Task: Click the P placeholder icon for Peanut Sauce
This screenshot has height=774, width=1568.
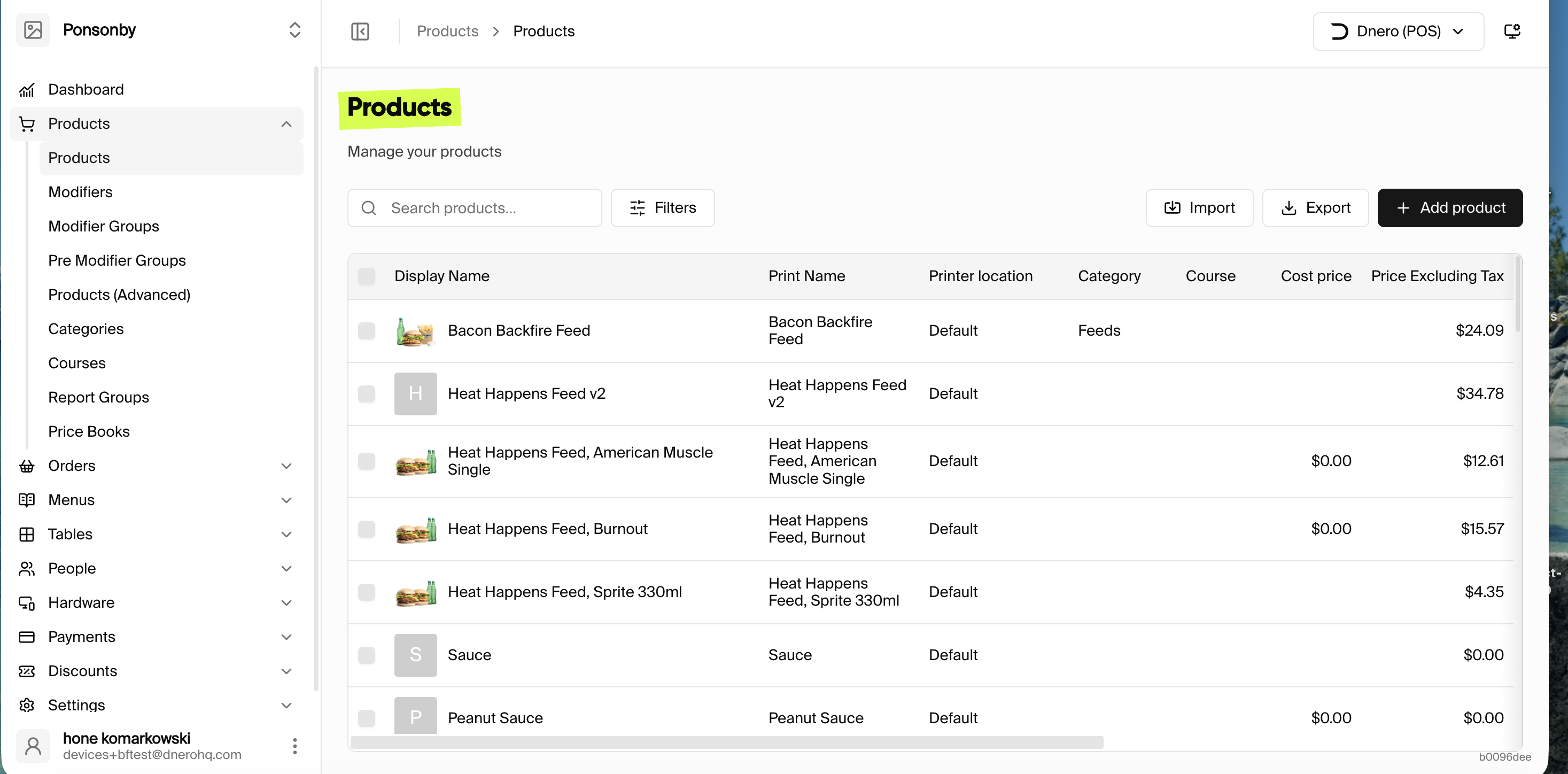Action: tap(415, 716)
